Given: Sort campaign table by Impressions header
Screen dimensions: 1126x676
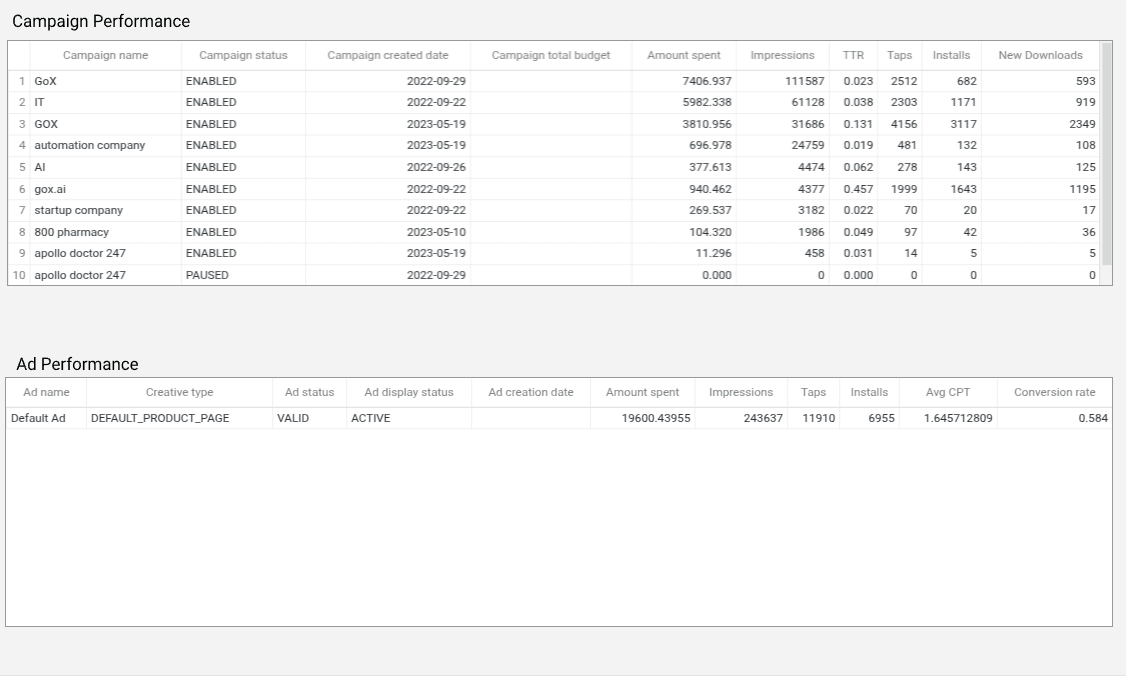Looking at the screenshot, I should pos(783,55).
